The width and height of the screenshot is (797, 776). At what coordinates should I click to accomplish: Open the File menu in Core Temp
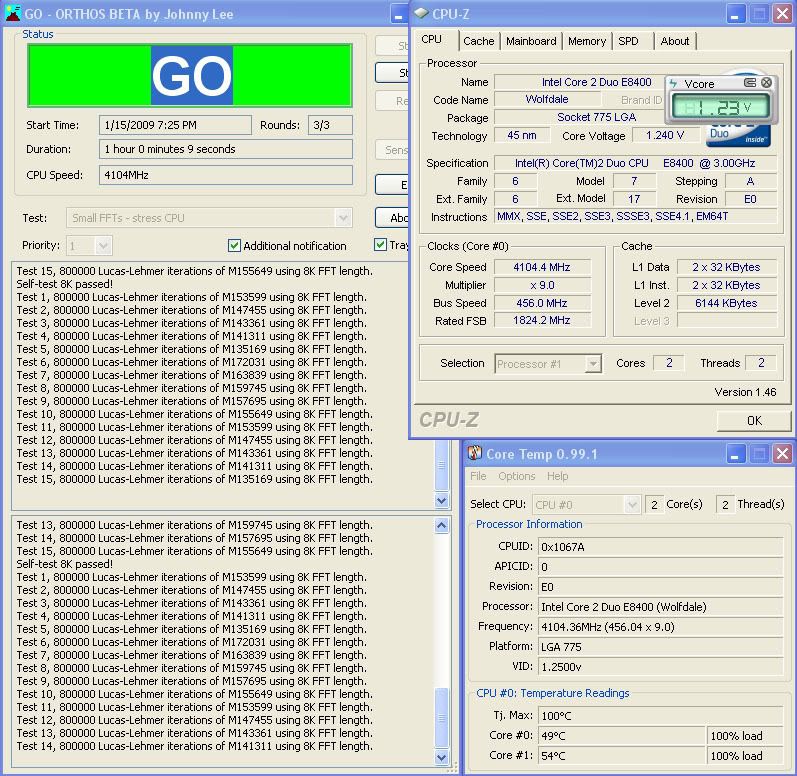478,476
